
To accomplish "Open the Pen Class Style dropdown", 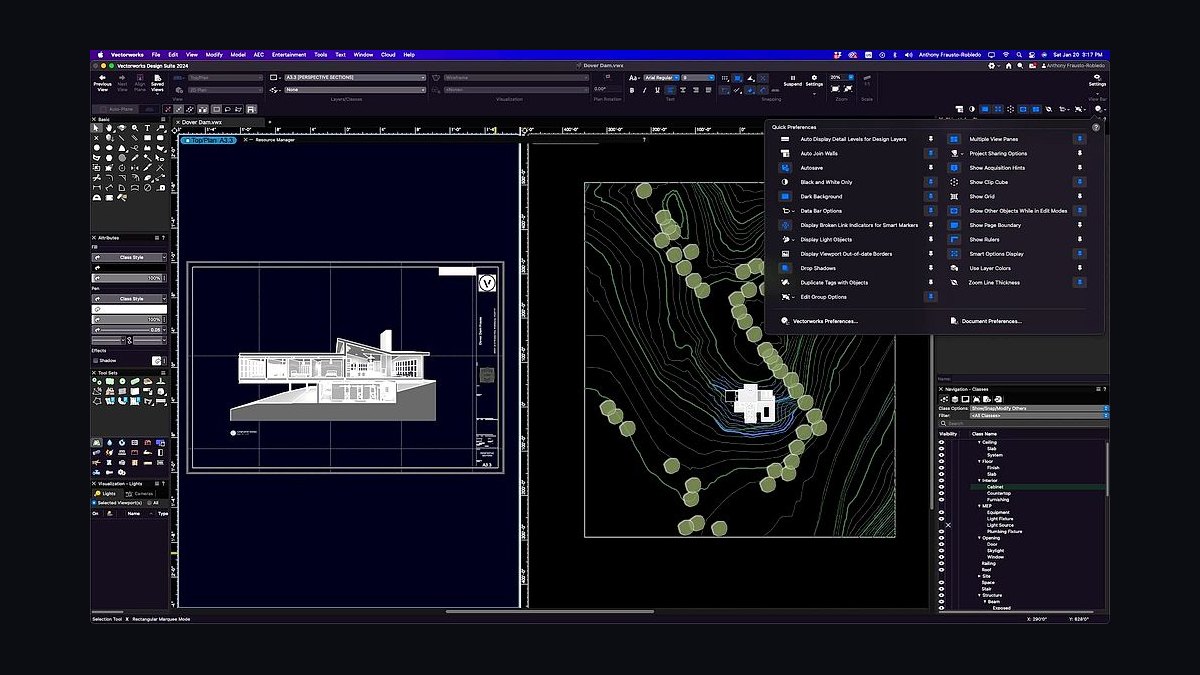I will pyautogui.click(x=128, y=299).
